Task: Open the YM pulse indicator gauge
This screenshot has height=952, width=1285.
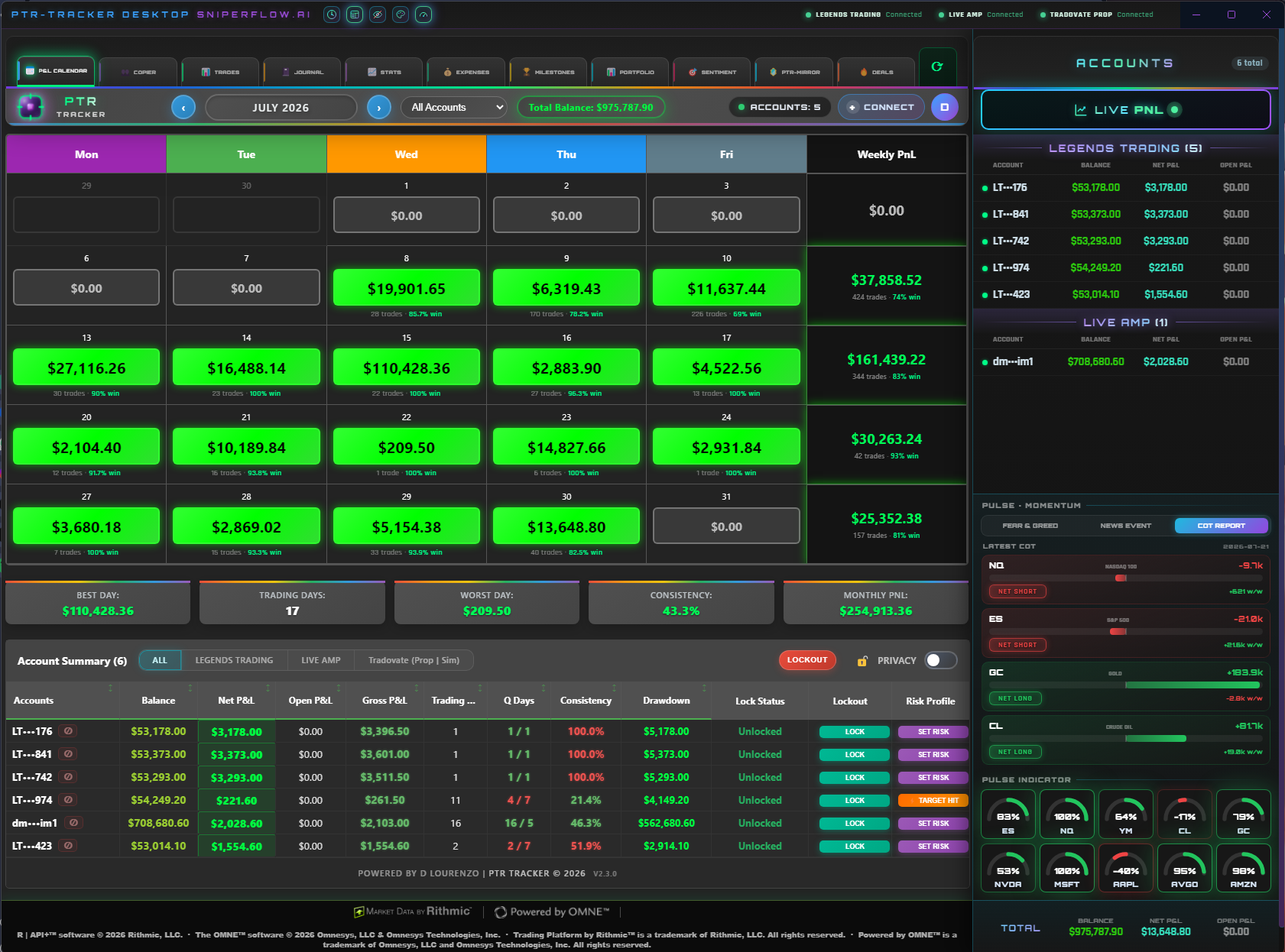Action: pyautogui.click(x=1126, y=814)
